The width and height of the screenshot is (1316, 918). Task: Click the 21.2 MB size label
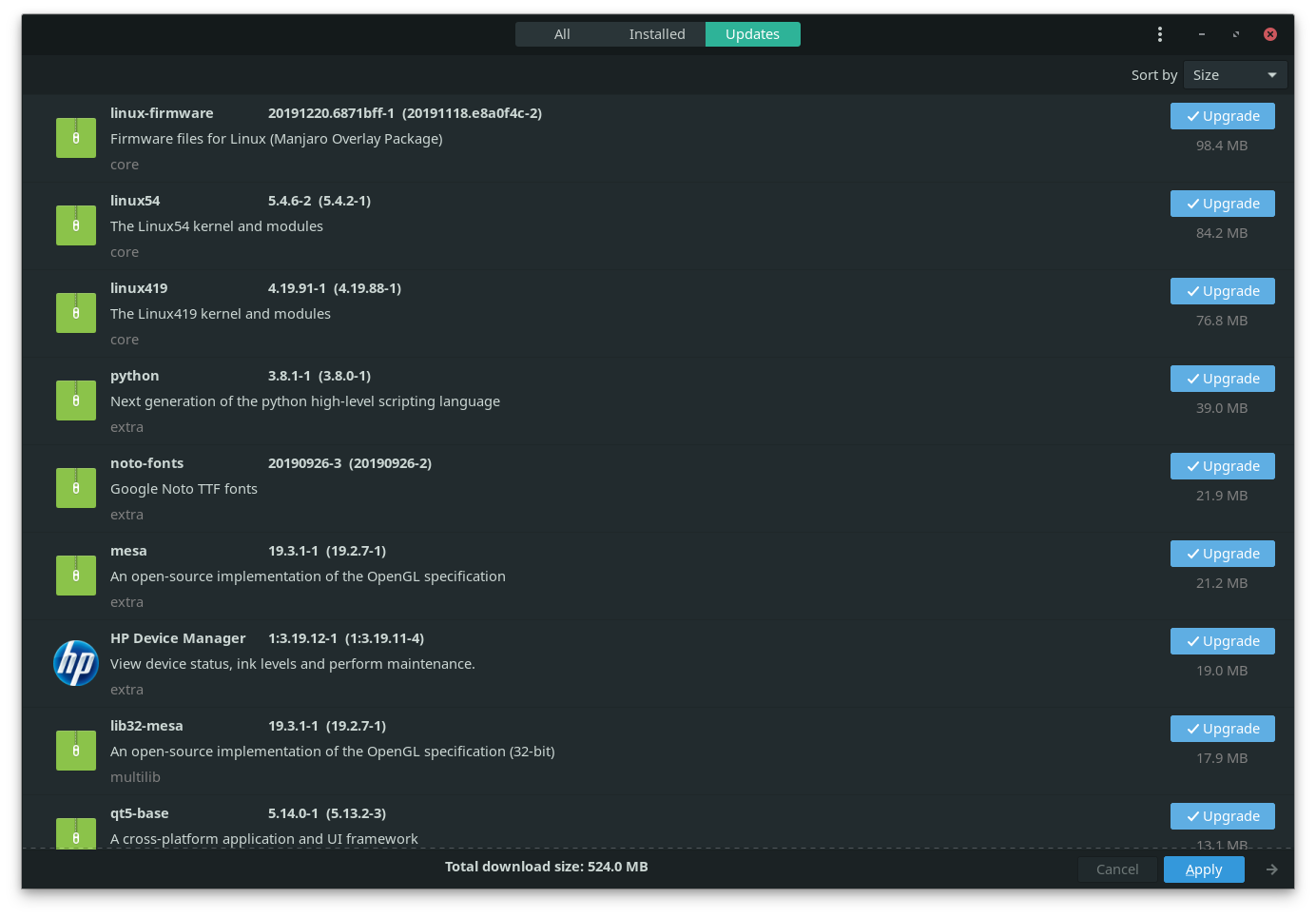[1222, 583]
